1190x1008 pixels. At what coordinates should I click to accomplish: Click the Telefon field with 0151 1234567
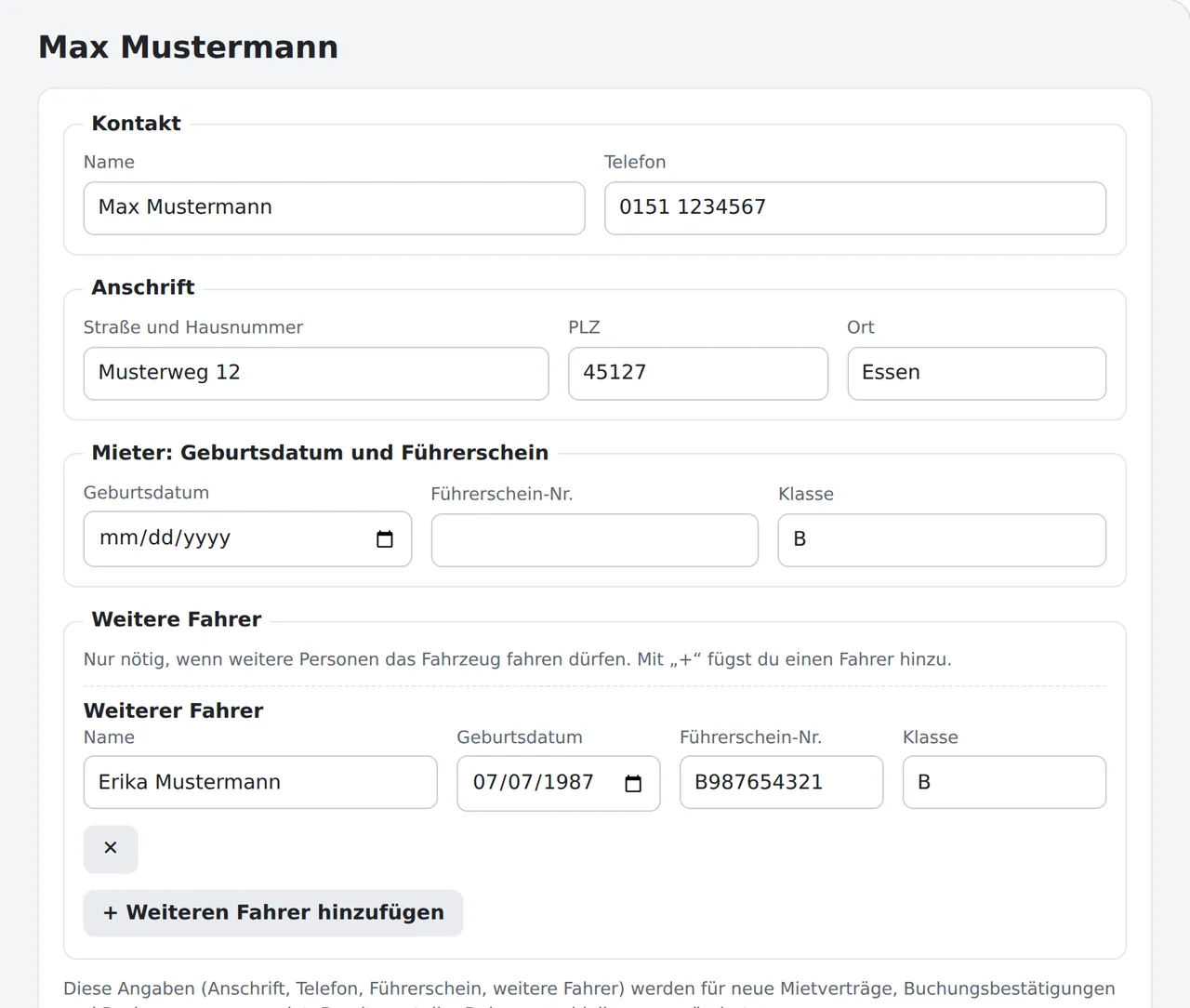(x=855, y=208)
